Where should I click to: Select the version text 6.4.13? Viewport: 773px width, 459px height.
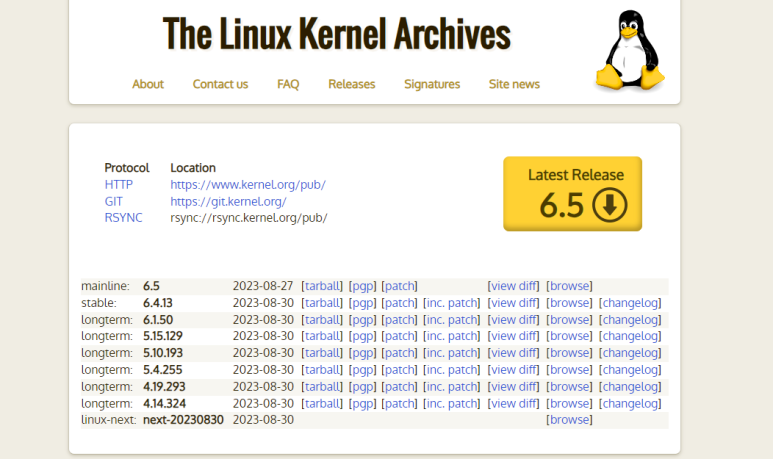(x=158, y=303)
